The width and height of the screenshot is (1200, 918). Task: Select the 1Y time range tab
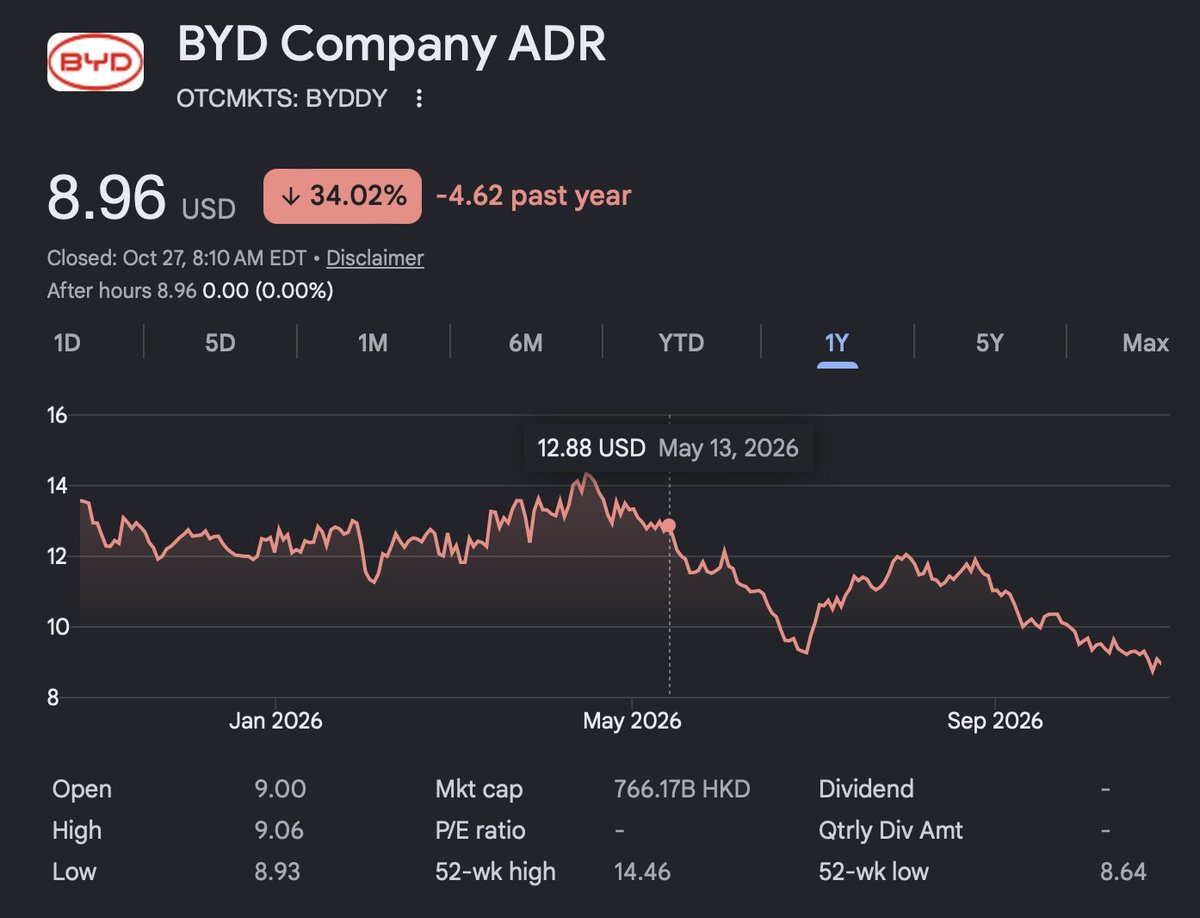tap(837, 343)
